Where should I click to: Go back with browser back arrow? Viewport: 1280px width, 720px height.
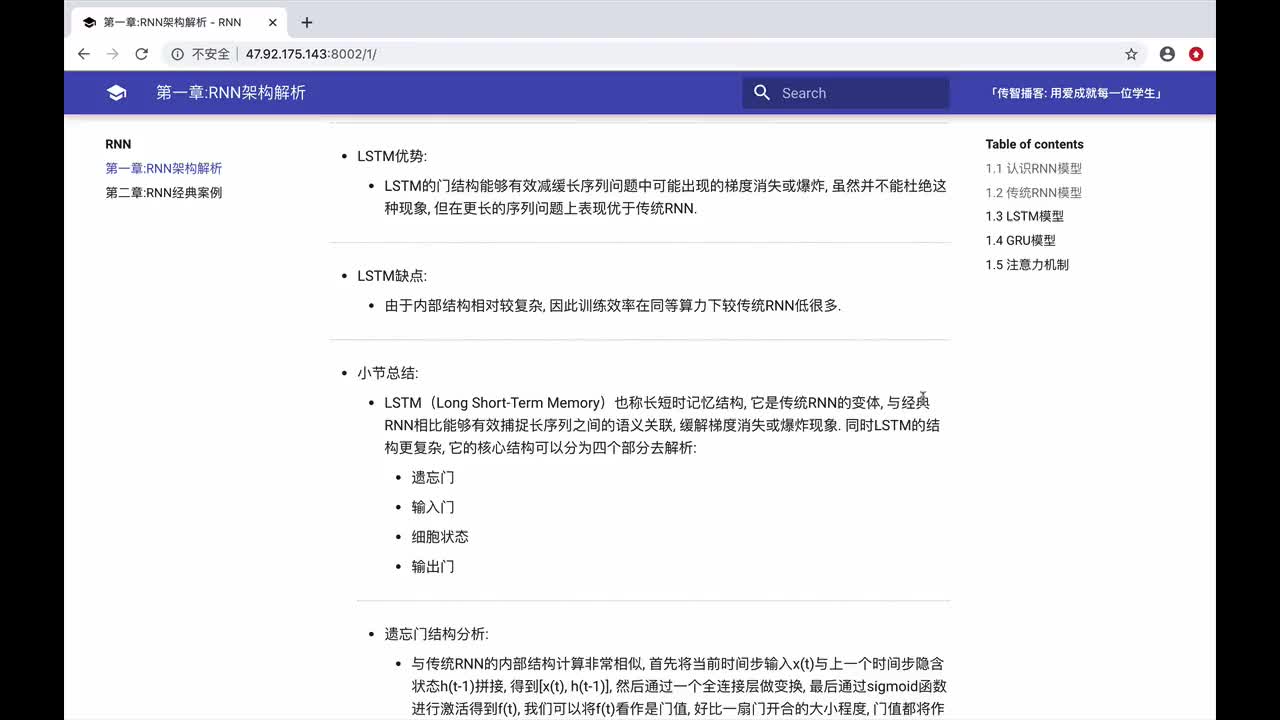pos(84,54)
